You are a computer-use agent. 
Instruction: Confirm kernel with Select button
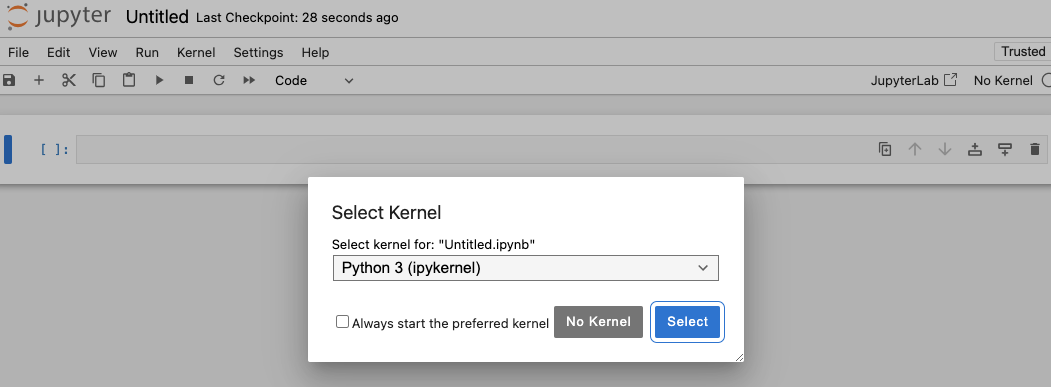tap(687, 322)
